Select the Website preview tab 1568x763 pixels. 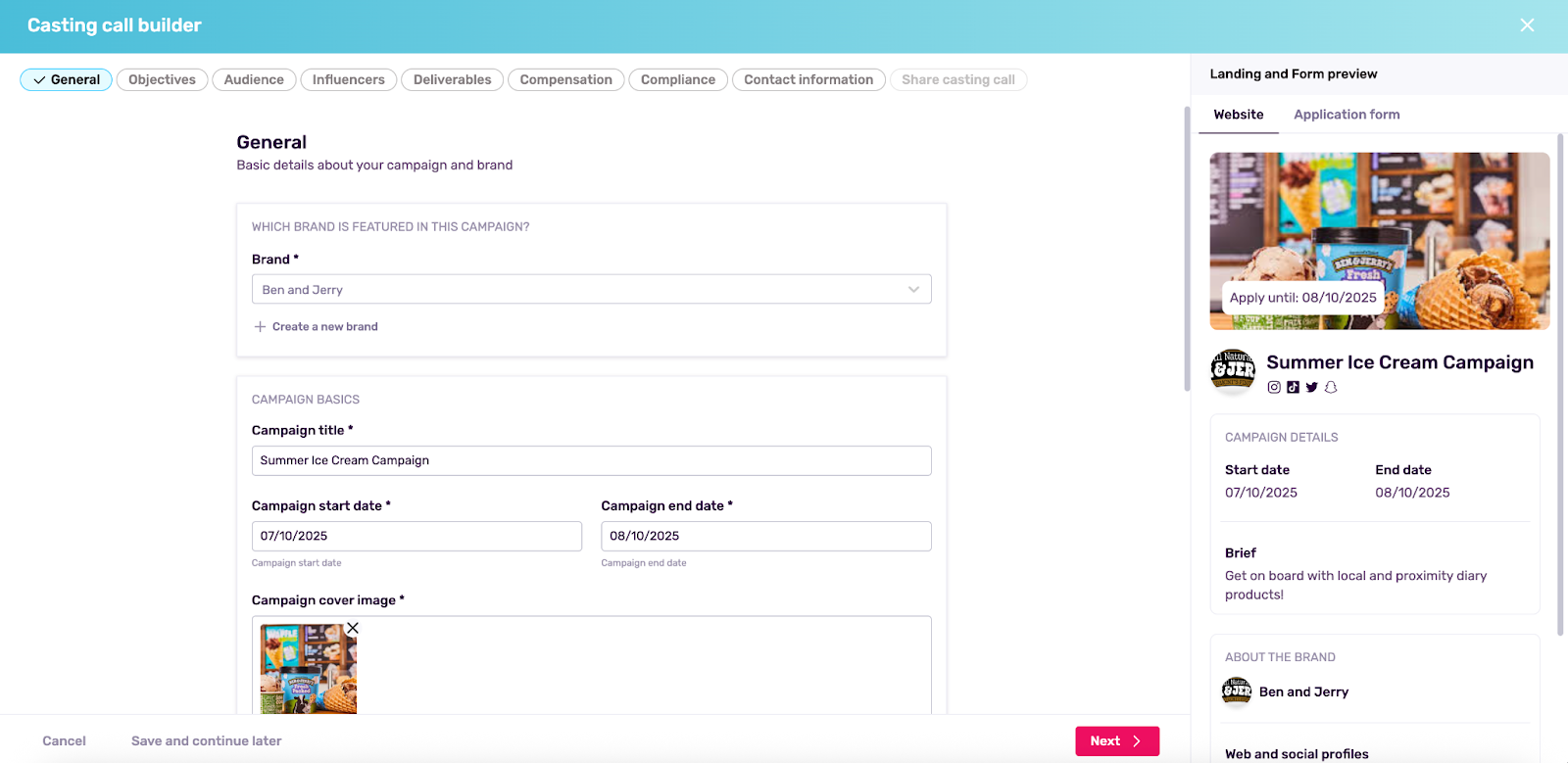click(1239, 115)
